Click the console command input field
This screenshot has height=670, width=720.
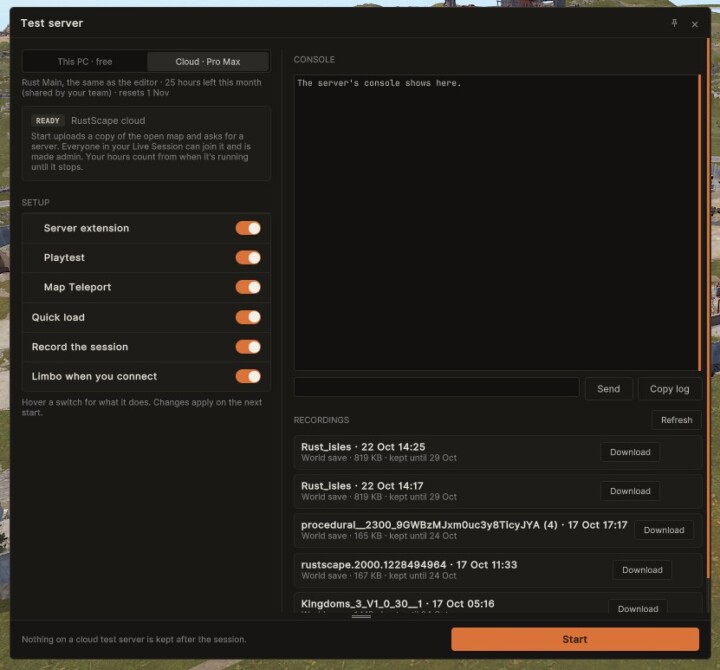coord(437,387)
